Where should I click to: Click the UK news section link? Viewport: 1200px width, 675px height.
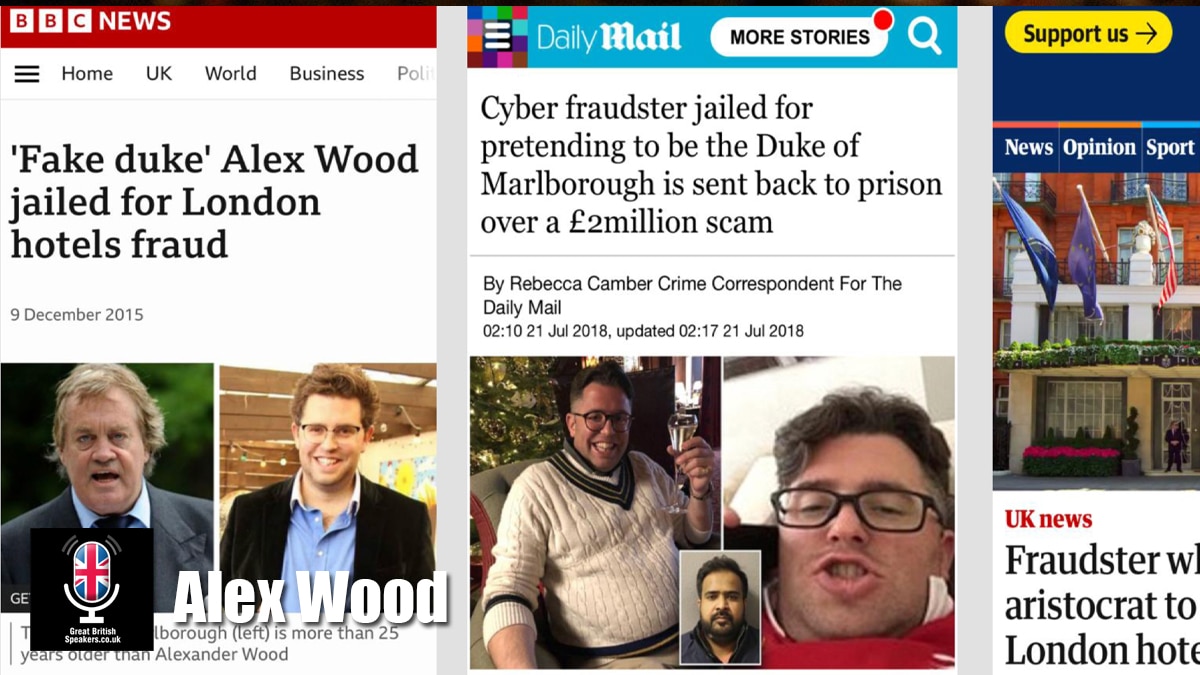point(1048,519)
